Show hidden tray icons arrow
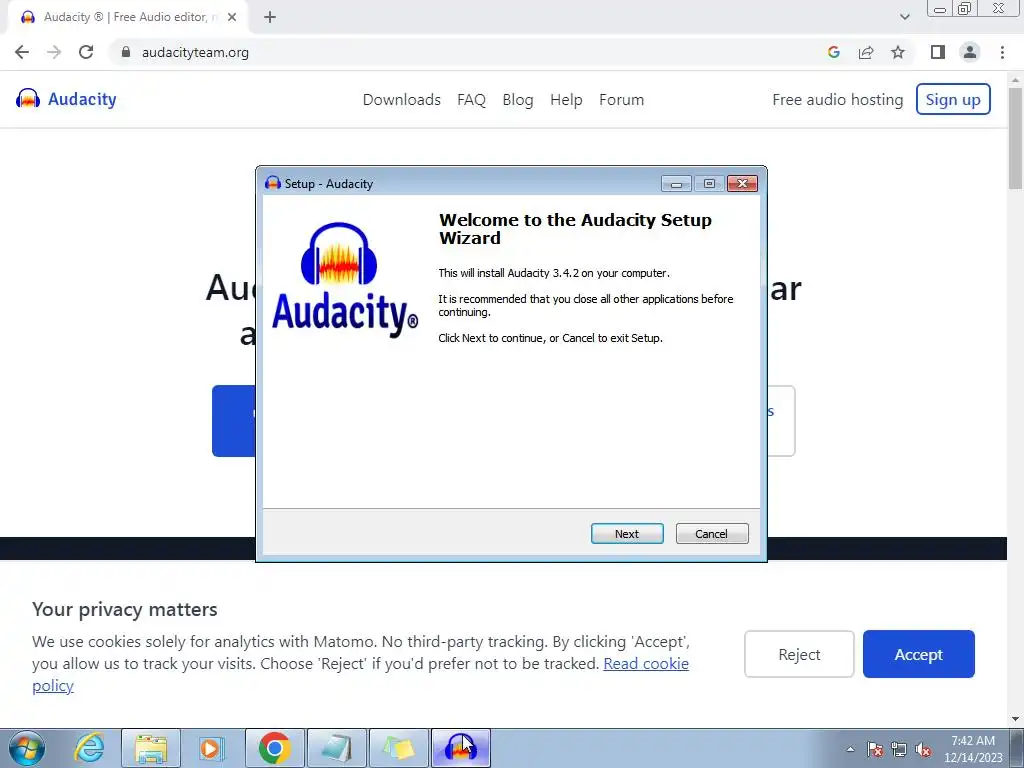 pos(850,750)
